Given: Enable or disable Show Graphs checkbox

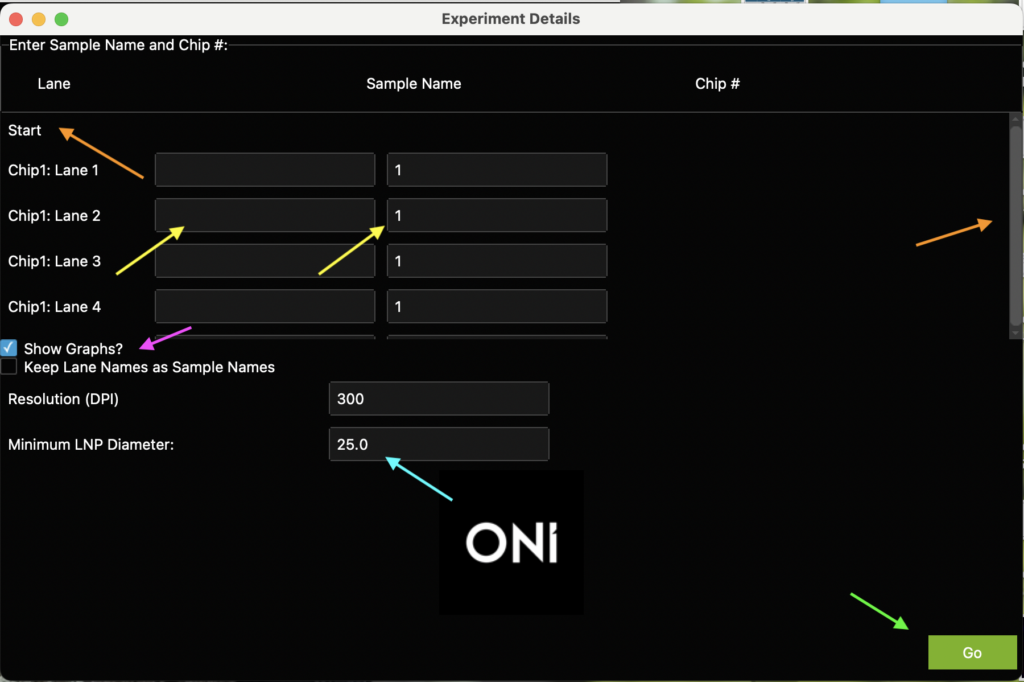Looking at the screenshot, I should click(x=9, y=348).
